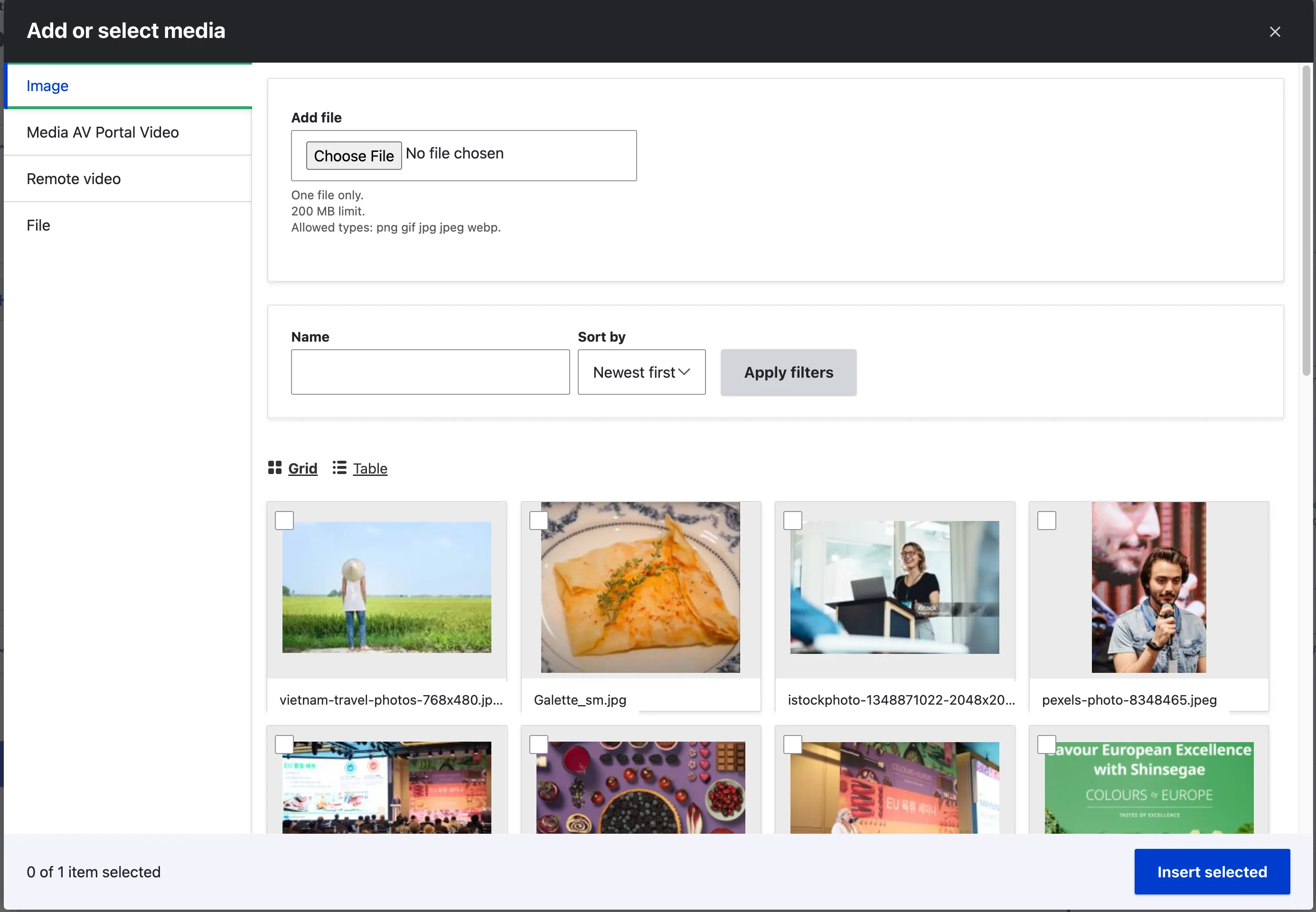This screenshot has width=1316, height=912.
Task: Open the Remote video tab
Action: tap(74, 179)
